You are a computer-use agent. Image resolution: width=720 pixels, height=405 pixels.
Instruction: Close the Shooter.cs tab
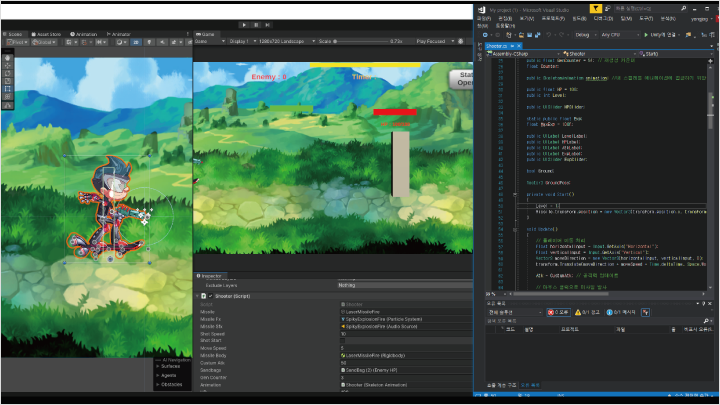pos(519,46)
